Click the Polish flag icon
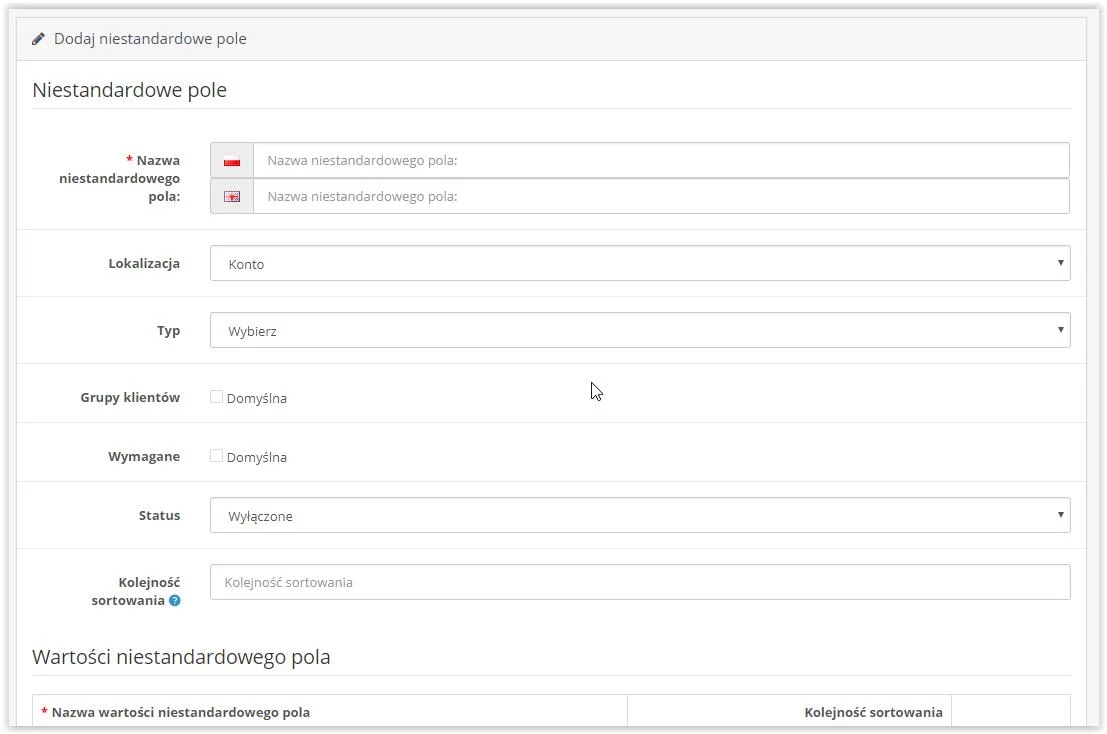Image resolution: width=1107 pixels, height=734 pixels. (x=232, y=161)
